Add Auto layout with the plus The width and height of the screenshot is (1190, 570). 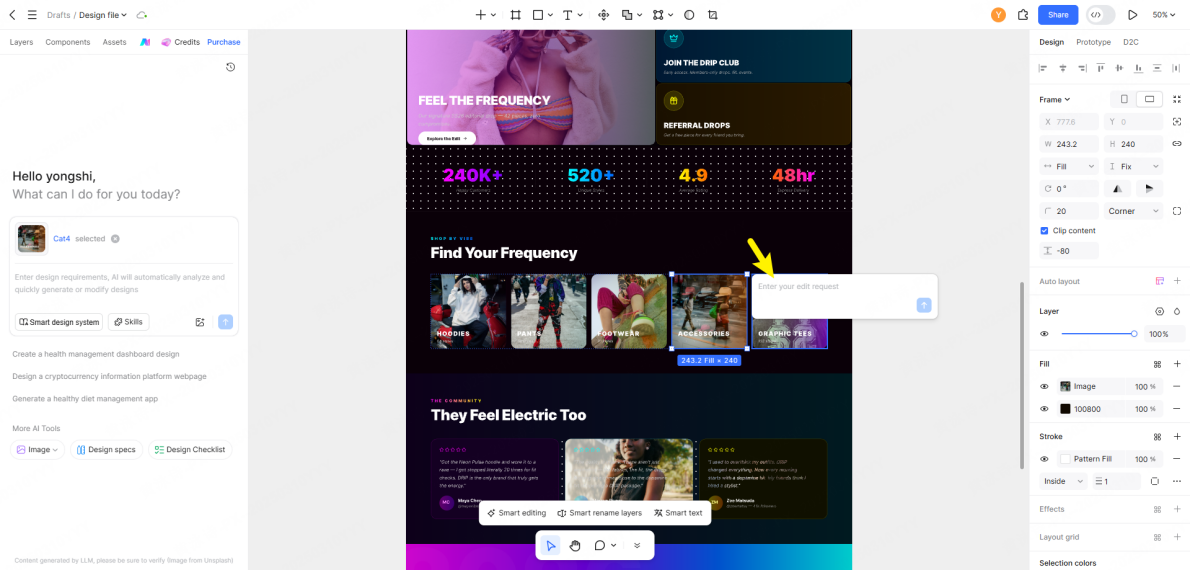1177,281
